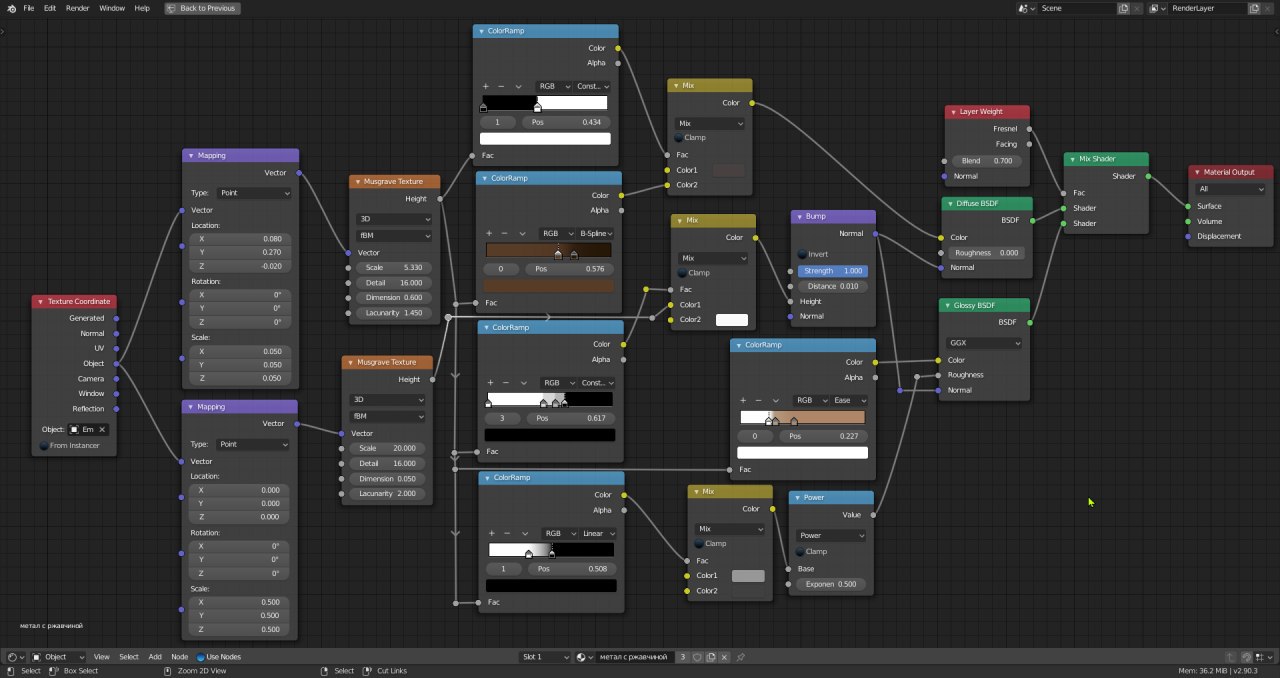1280x678 pixels.
Task: Open the Add menu in node editor
Action: click(155, 657)
